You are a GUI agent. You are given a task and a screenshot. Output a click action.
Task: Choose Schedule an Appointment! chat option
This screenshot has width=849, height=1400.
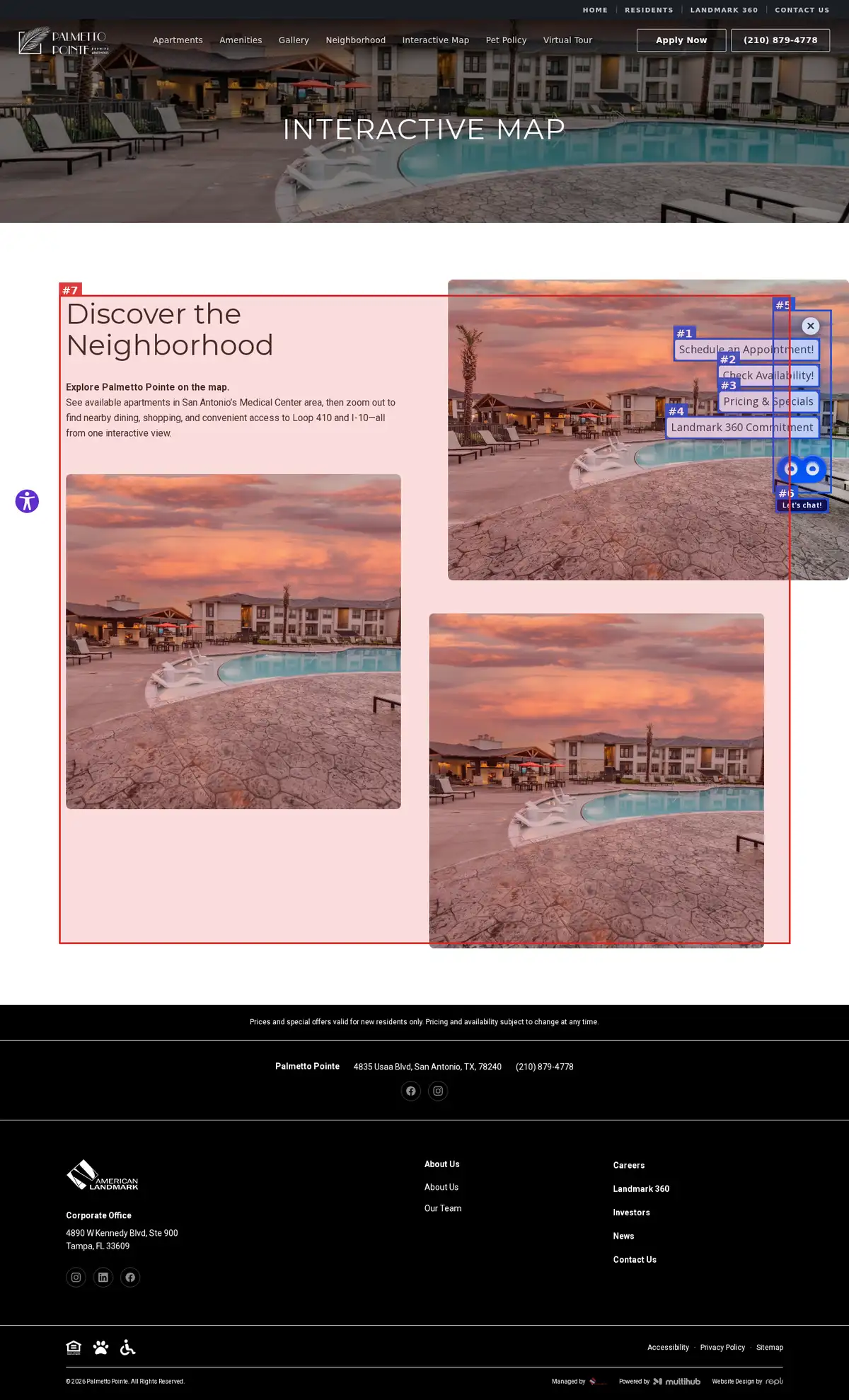pyautogui.click(x=746, y=350)
